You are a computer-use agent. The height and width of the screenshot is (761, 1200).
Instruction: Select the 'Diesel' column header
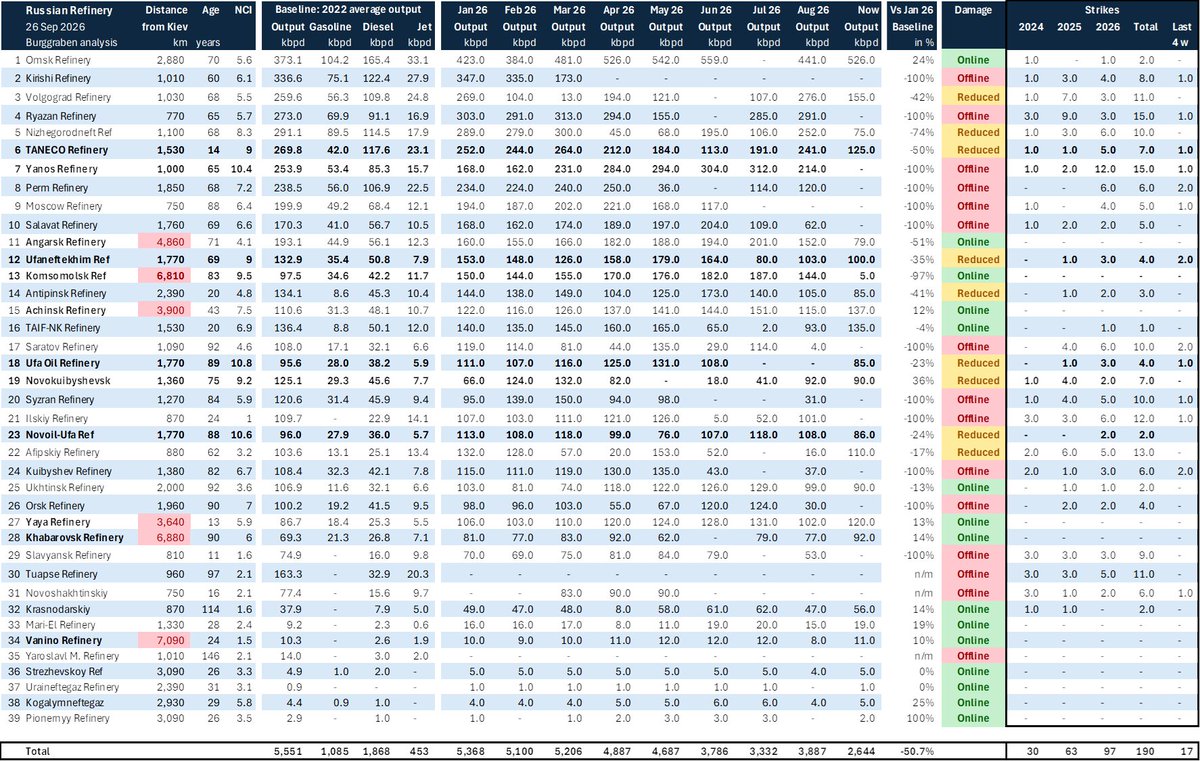380,28
